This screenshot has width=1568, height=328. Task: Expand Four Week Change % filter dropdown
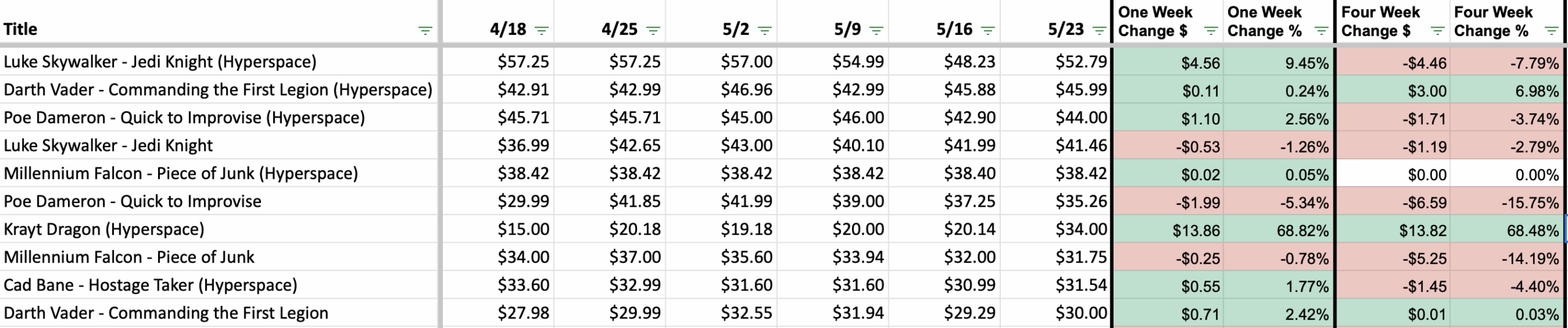1551,31
